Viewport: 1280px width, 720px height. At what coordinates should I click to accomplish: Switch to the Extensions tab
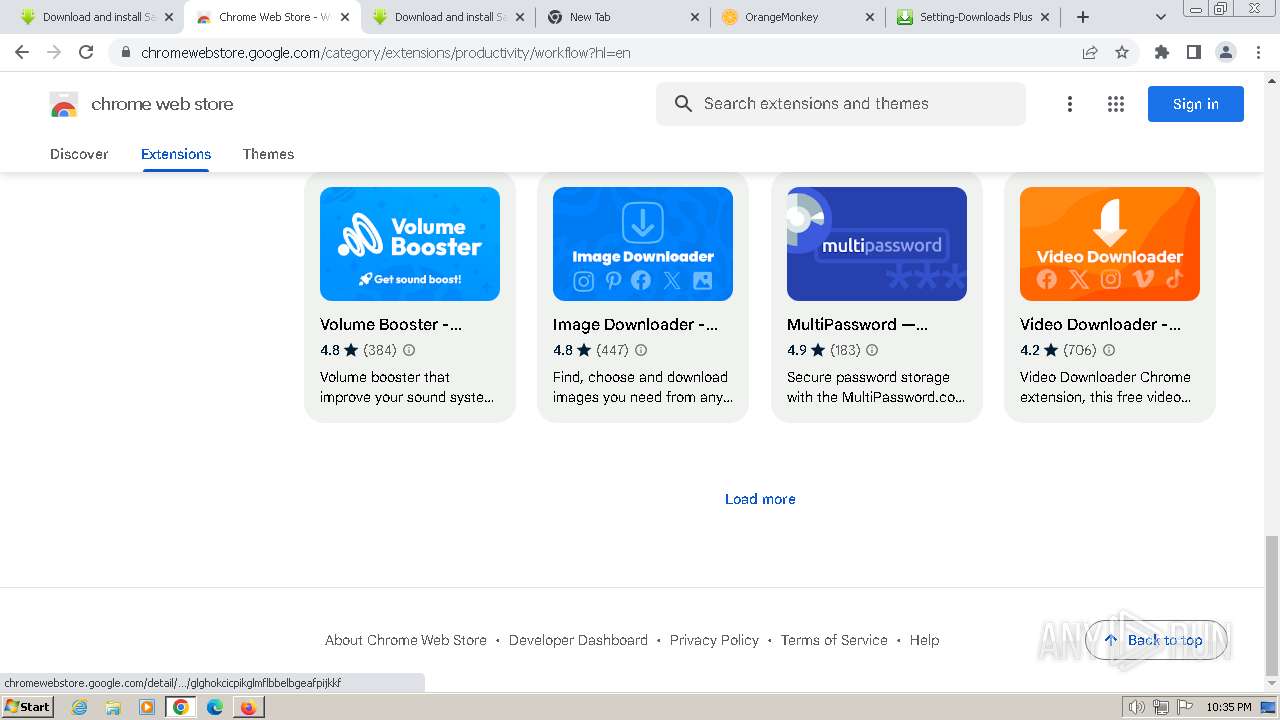point(176,154)
